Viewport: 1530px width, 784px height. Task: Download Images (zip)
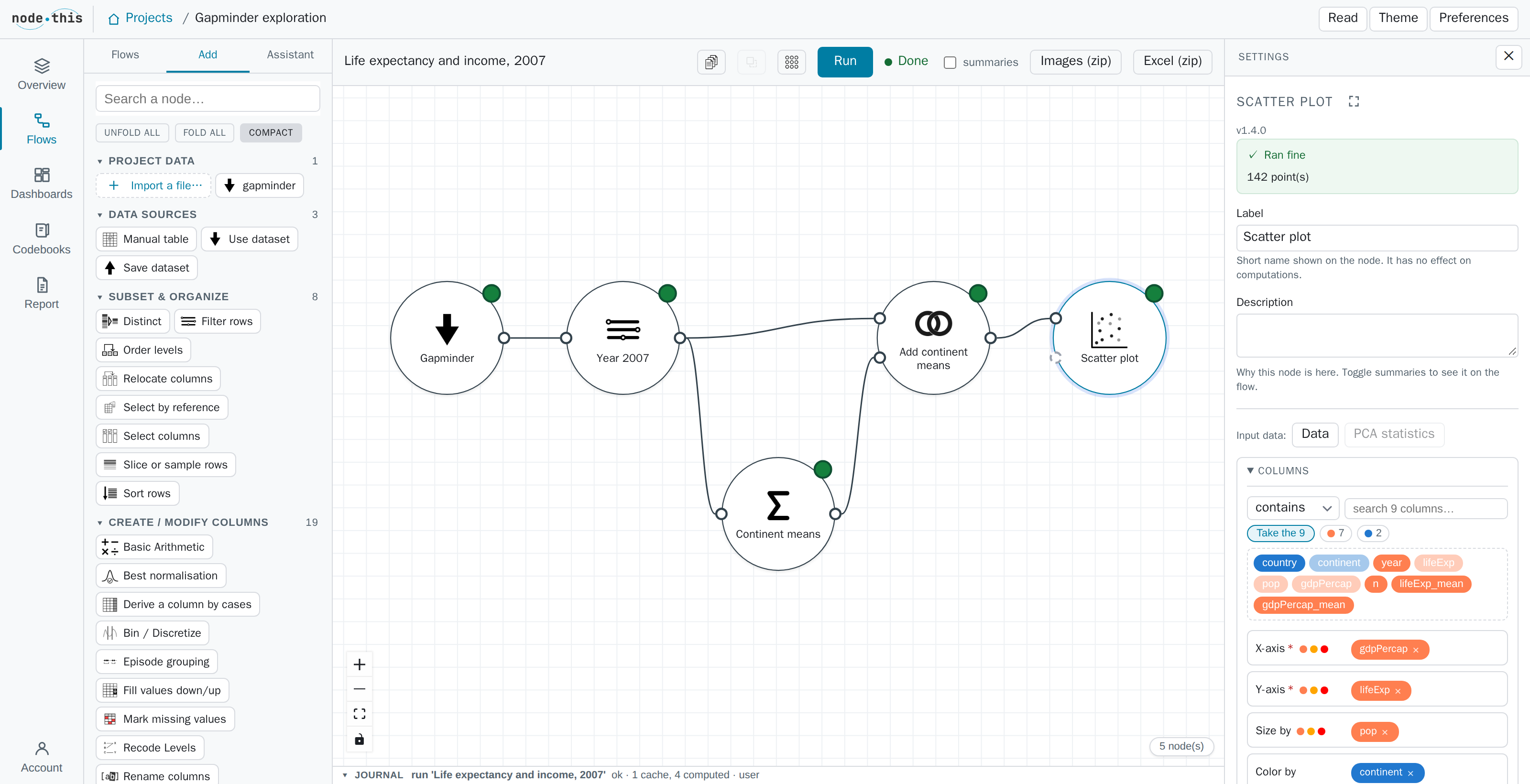1075,62
